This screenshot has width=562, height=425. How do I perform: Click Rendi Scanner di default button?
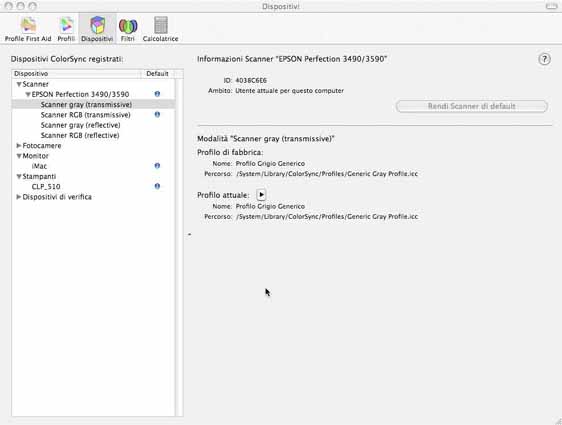[472, 106]
